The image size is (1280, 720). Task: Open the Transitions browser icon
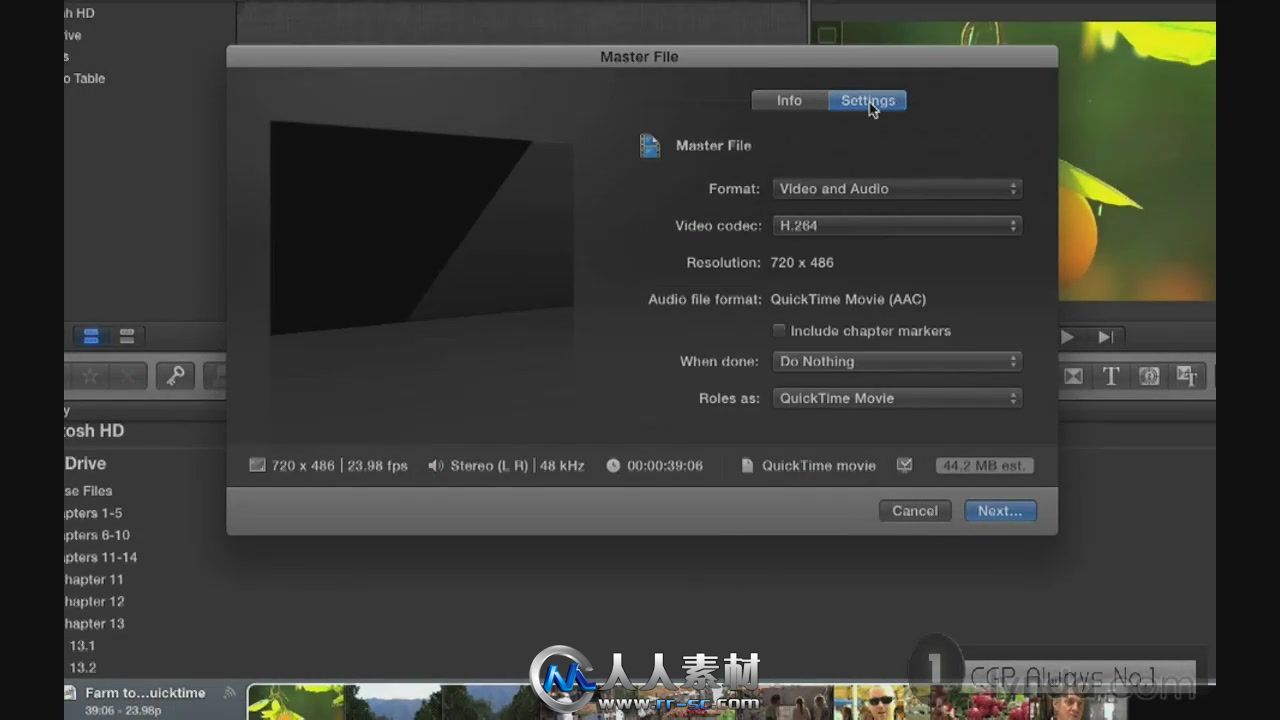coord(1073,376)
